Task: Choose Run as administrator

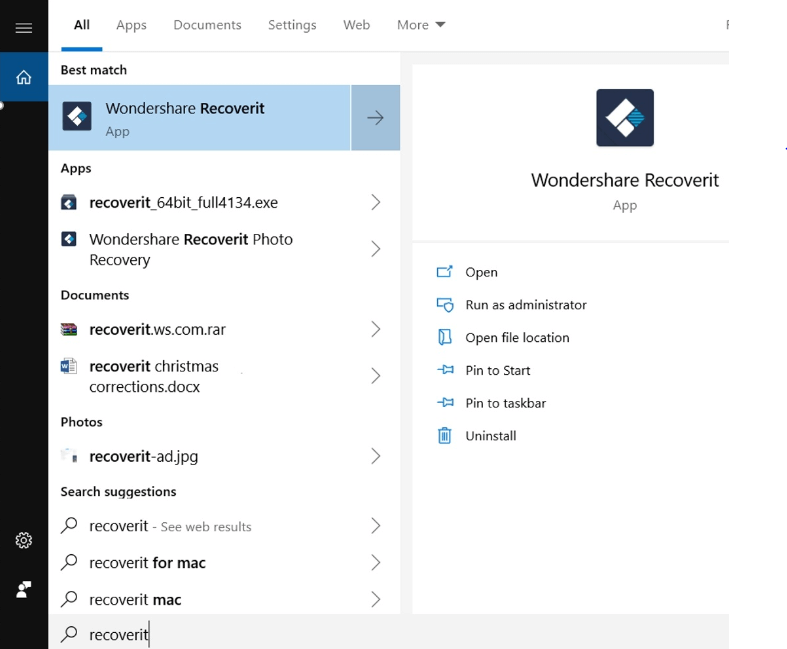Action: point(526,305)
